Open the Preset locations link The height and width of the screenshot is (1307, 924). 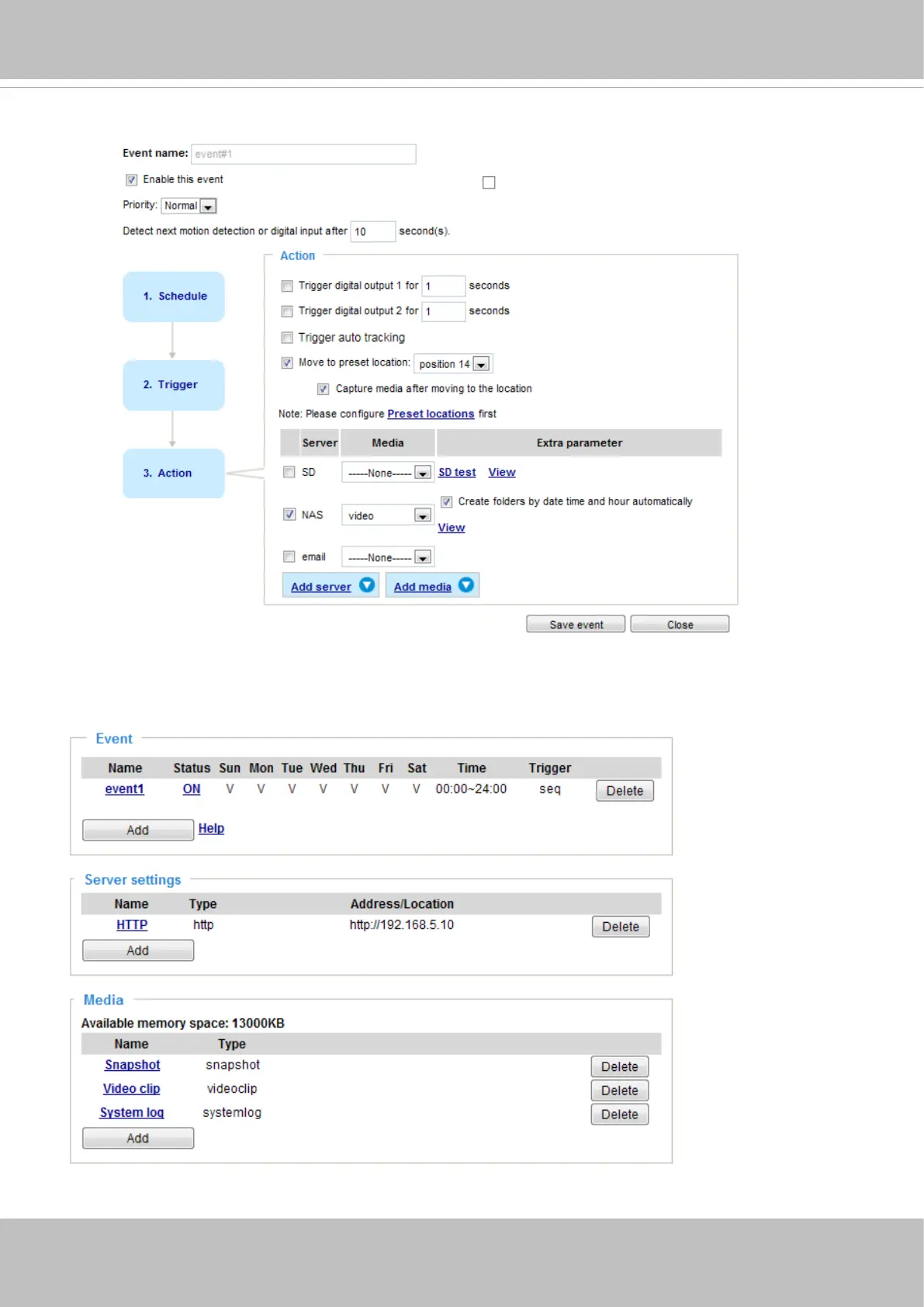pyautogui.click(x=431, y=414)
